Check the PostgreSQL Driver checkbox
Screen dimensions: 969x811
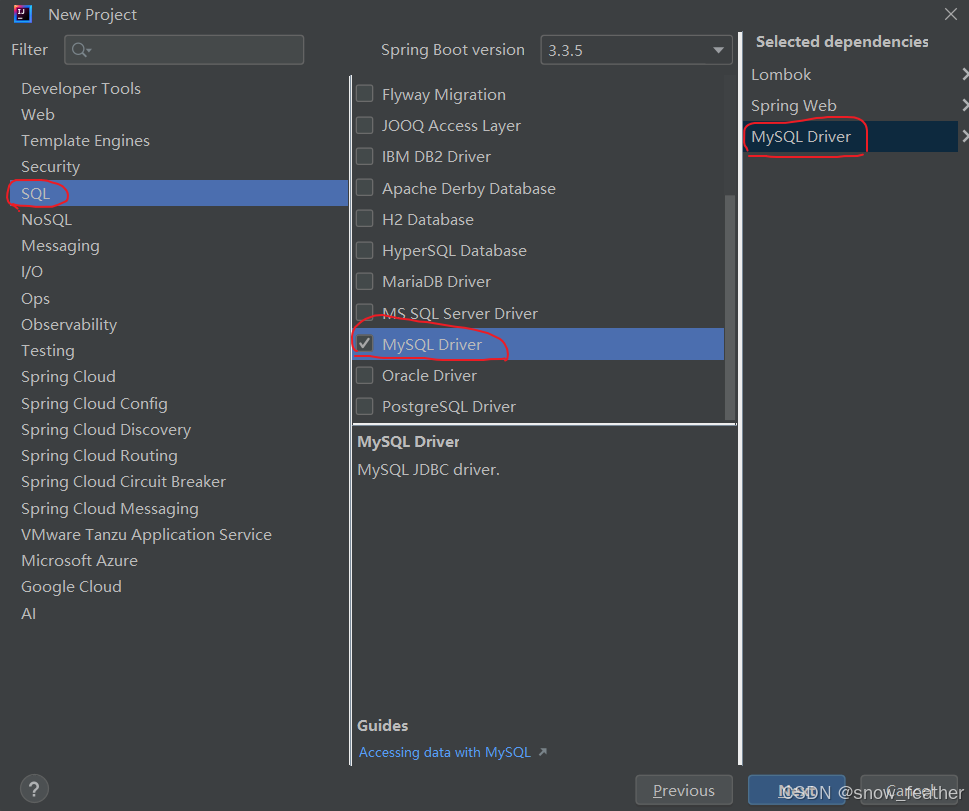point(365,406)
